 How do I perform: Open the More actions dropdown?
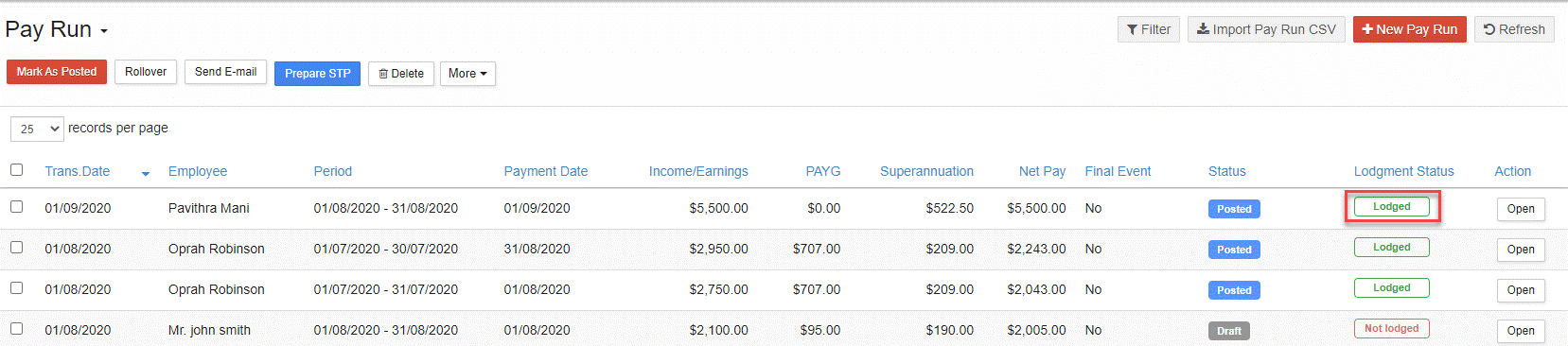pos(467,74)
